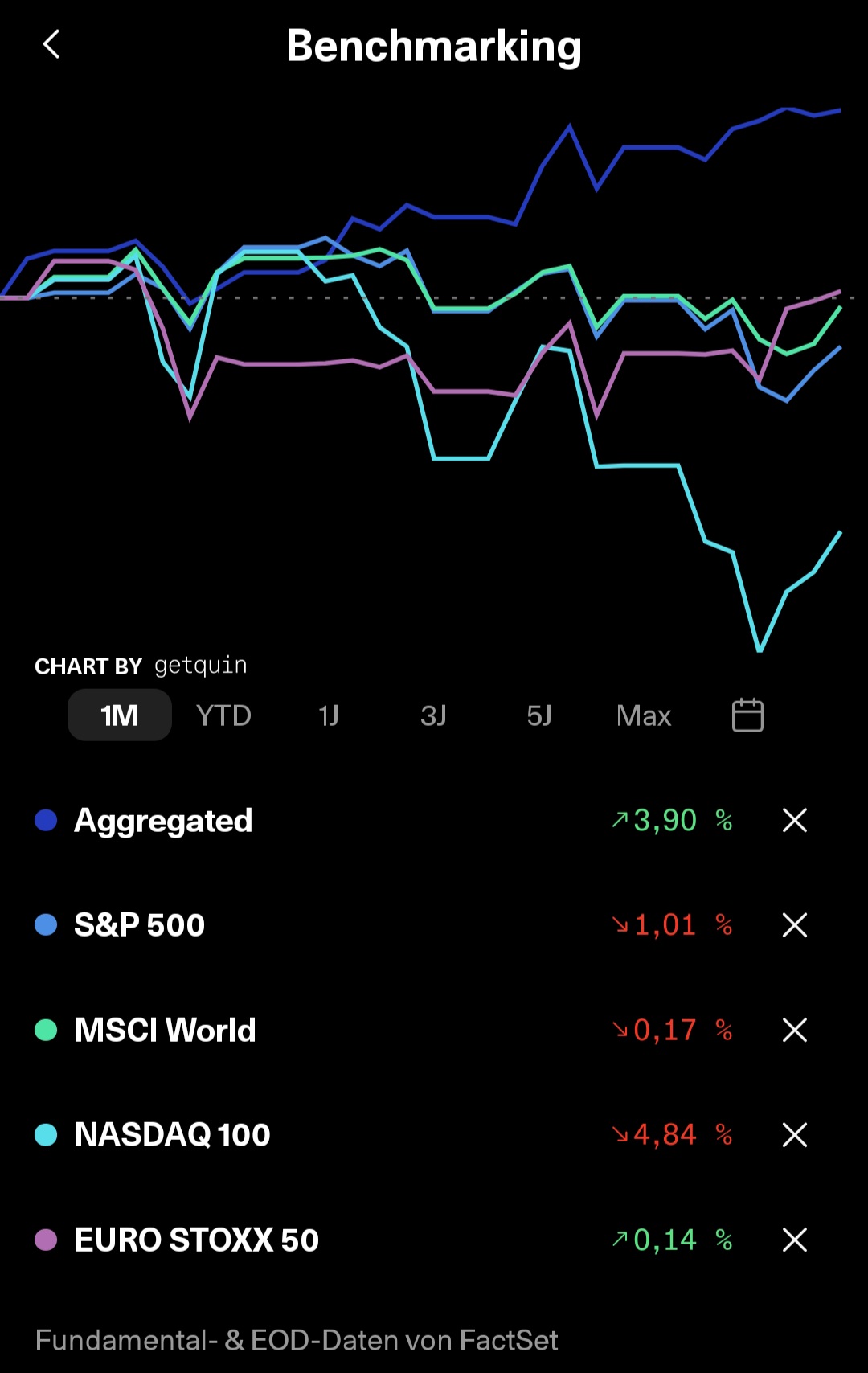This screenshot has height=1373, width=868.
Task: Switch chart to 5J range
Action: click(538, 715)
